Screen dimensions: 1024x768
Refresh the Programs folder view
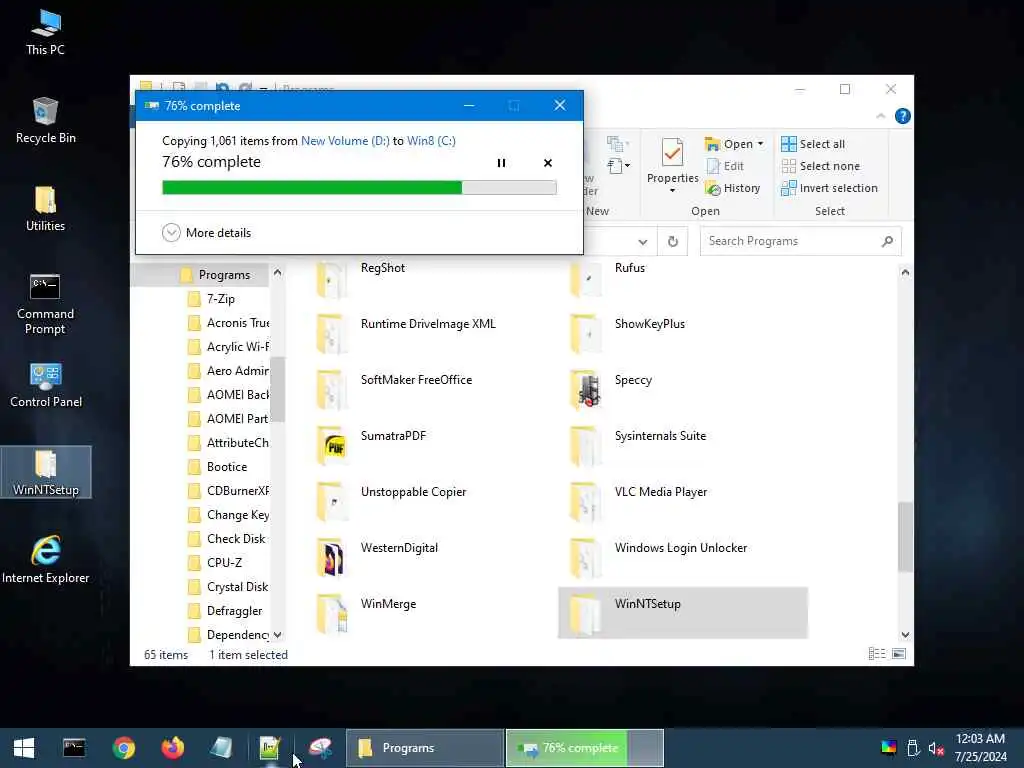[673, 242]
